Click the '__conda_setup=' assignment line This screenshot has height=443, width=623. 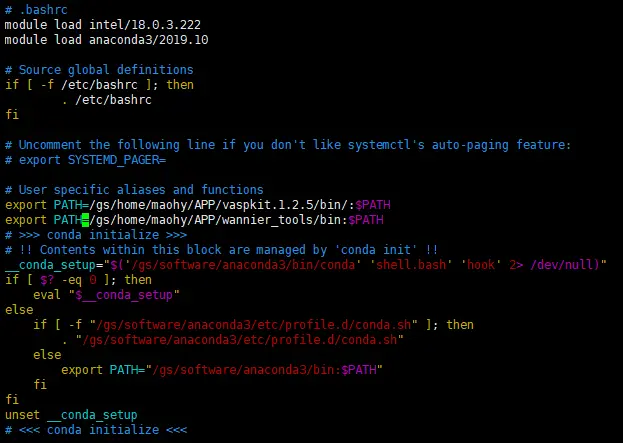coord(306,265)
